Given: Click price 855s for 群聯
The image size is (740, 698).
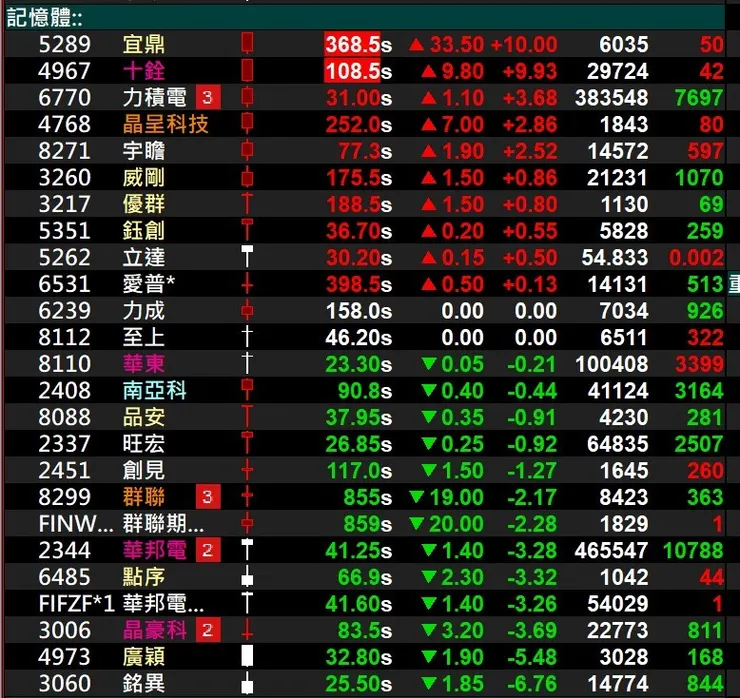Looking at the screenshot, I should (368, 497).
